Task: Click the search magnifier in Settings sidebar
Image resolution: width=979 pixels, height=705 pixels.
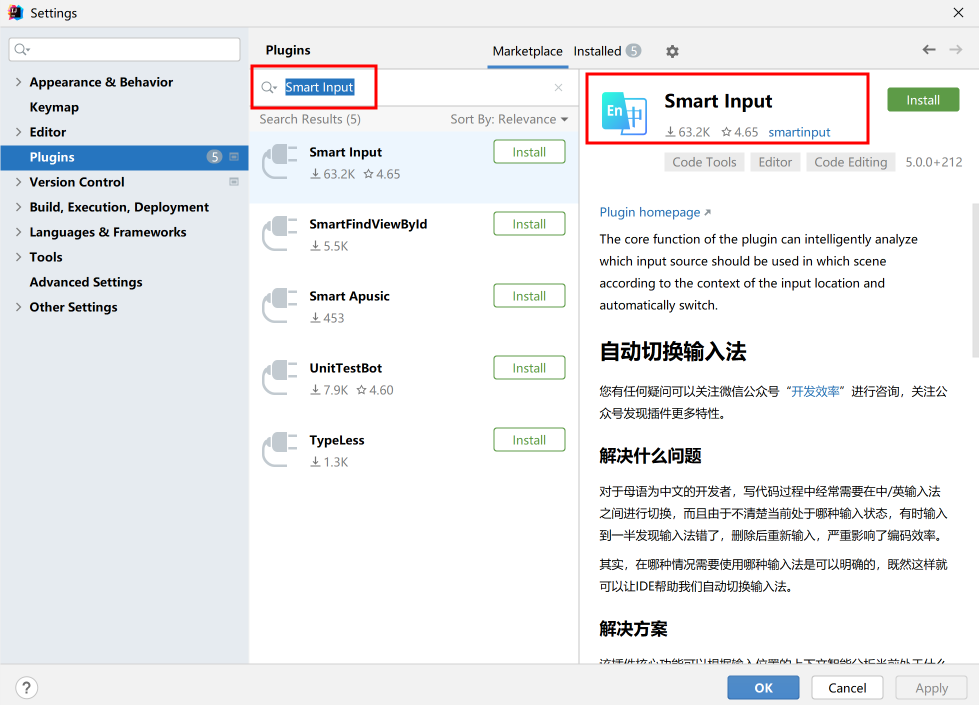Action: pos(22,48)
